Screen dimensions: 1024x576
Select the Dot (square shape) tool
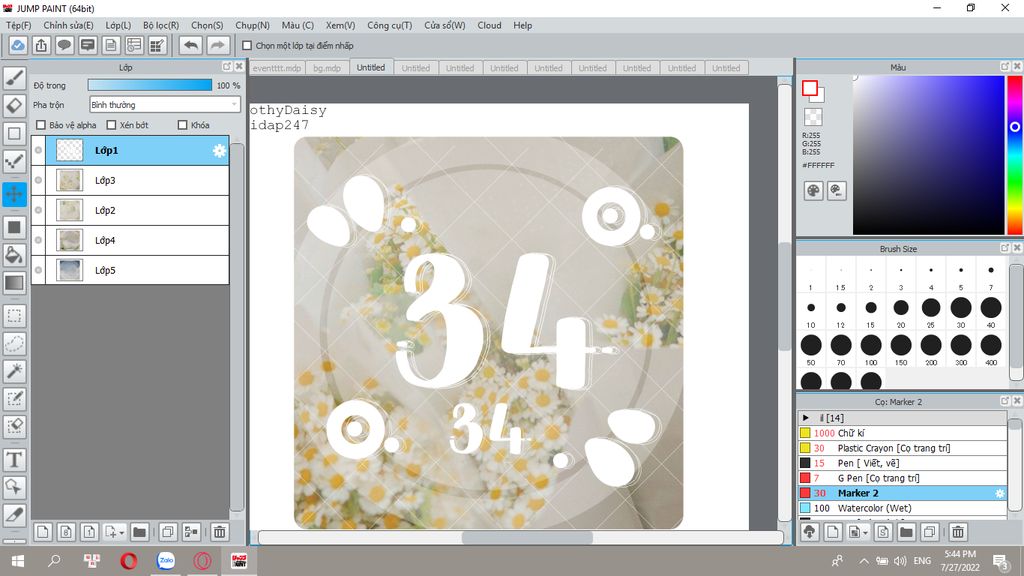(14, 133)
